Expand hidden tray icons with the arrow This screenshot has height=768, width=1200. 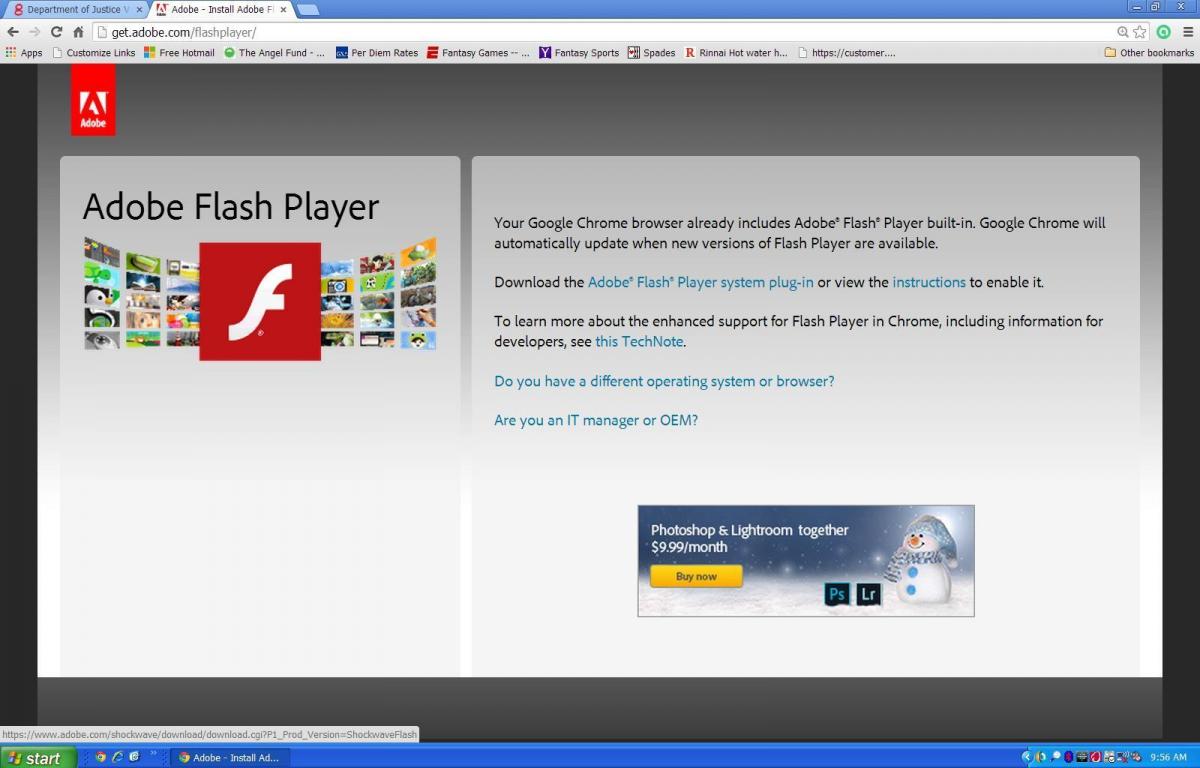point(1026,757)
